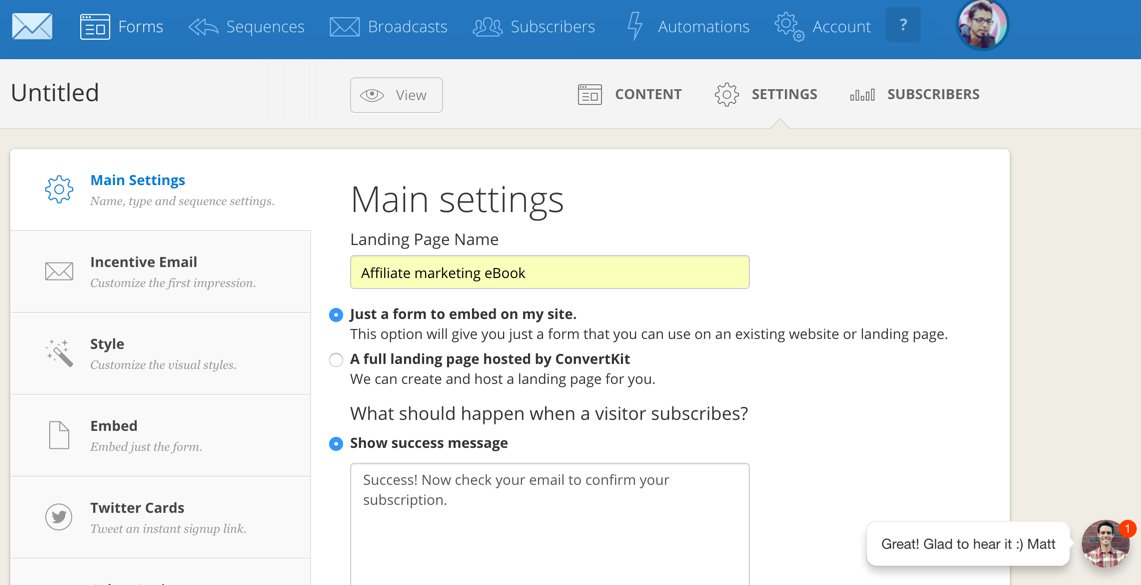Click the View button

tap(396, 95)
